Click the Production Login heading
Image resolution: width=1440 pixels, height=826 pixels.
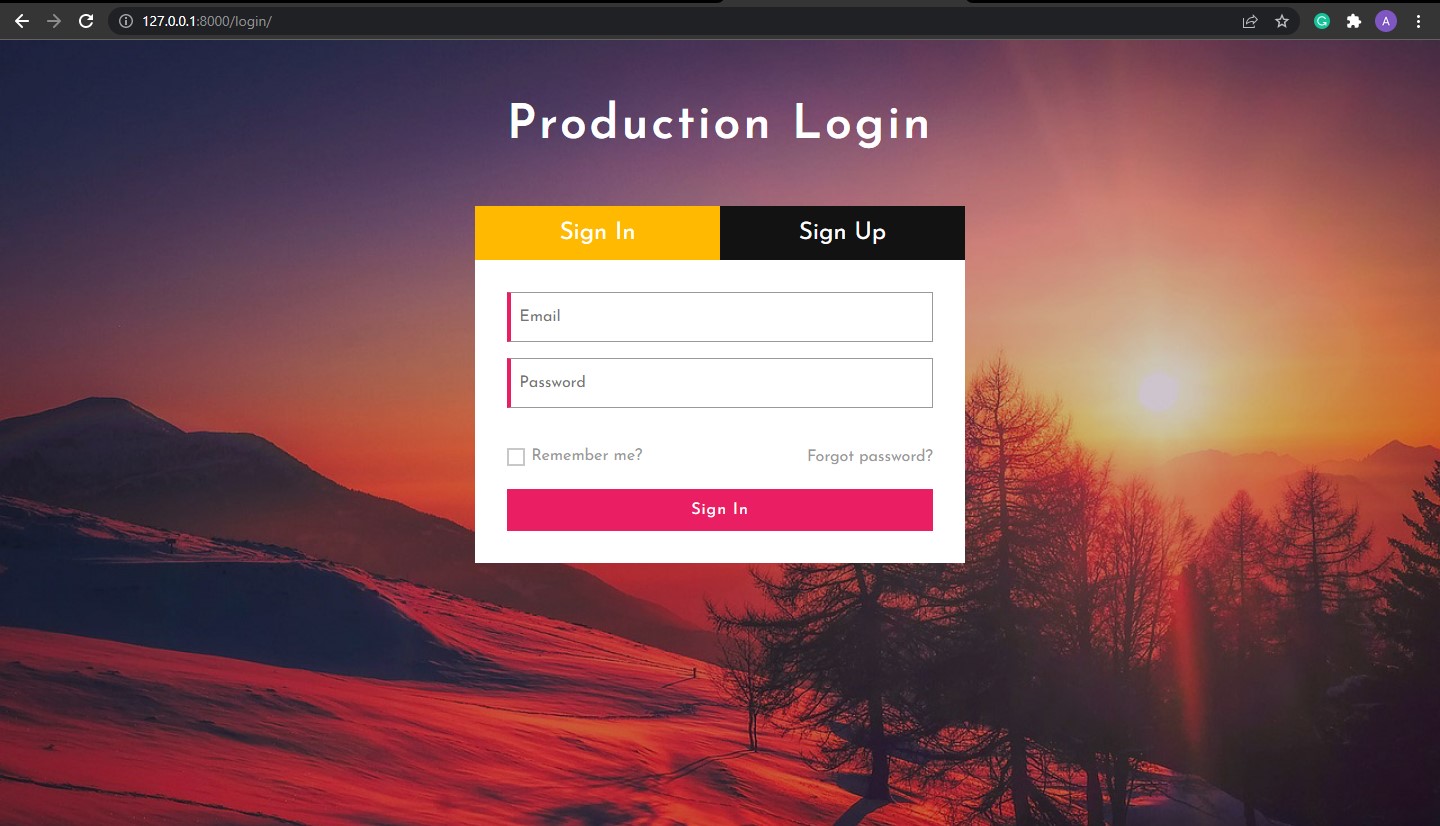(719, 125)
